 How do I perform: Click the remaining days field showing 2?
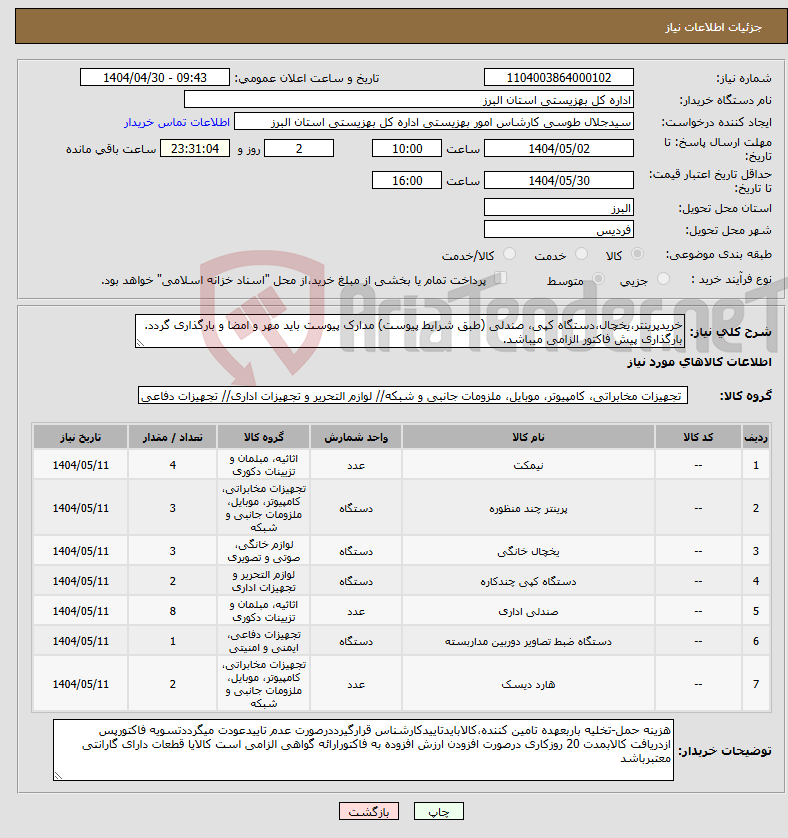pyautogui.click(x=299, y=149)
